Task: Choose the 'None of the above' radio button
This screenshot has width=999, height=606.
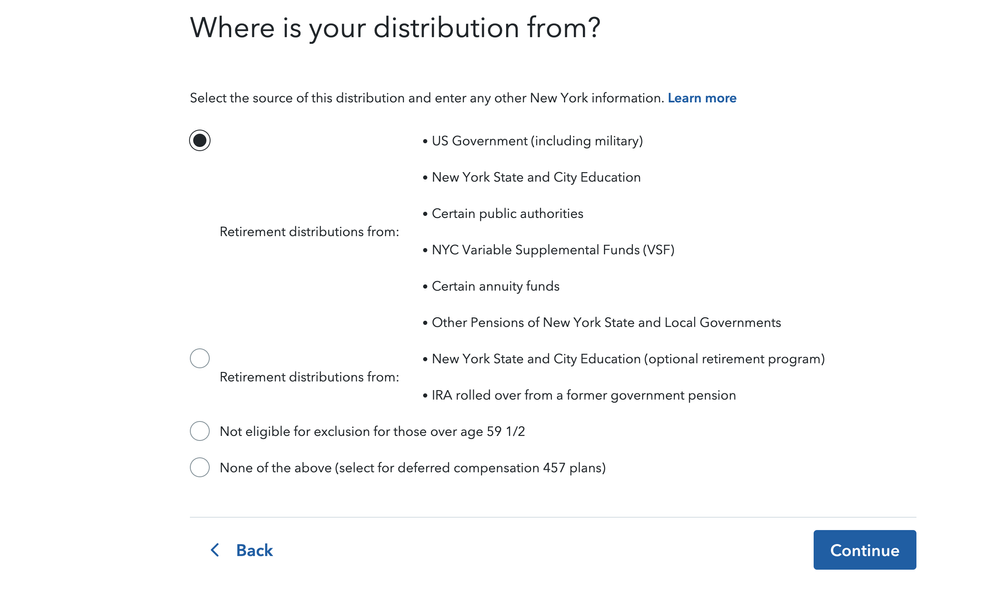Action: (199, 467)
